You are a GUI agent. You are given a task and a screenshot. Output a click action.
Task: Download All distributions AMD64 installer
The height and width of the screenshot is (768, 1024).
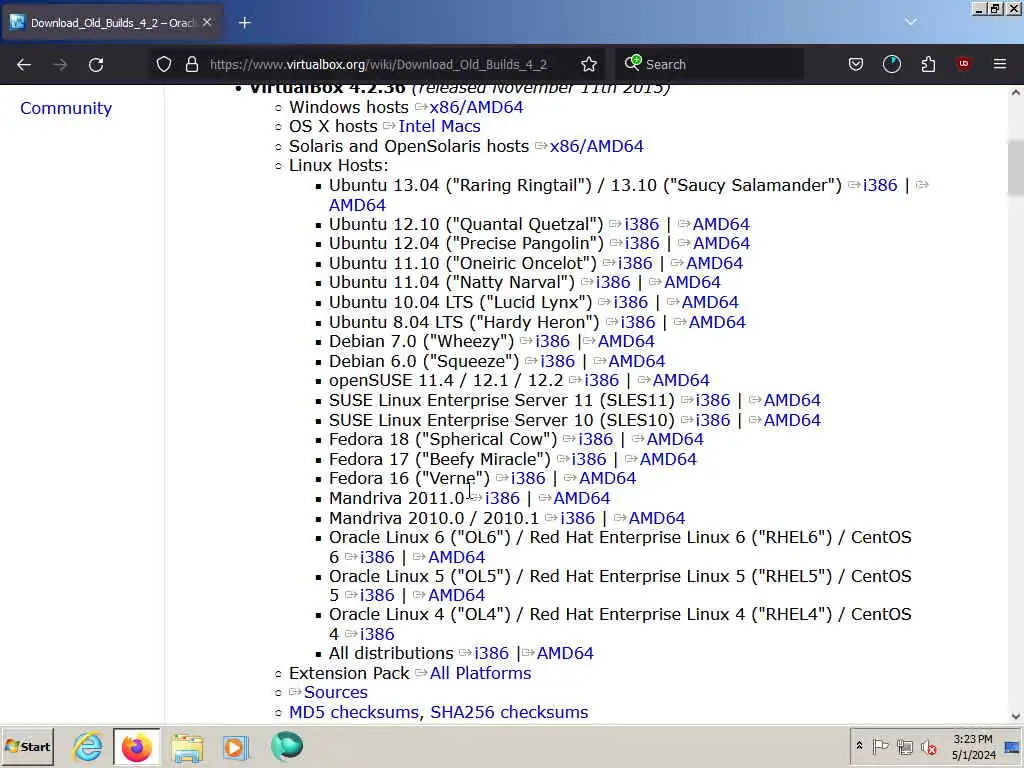pyautogui.click(x=565, y=653)
